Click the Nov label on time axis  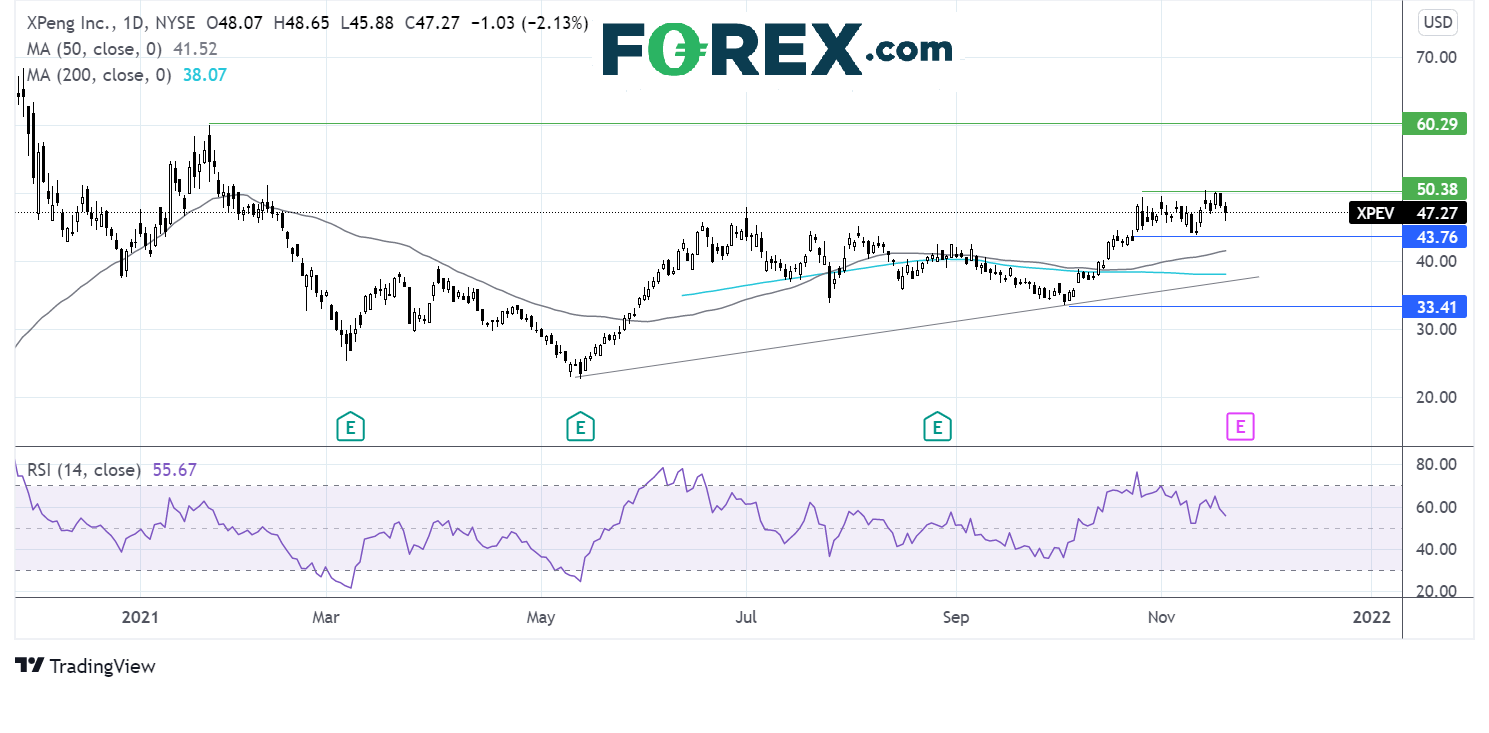click(x=1161, y=617)
